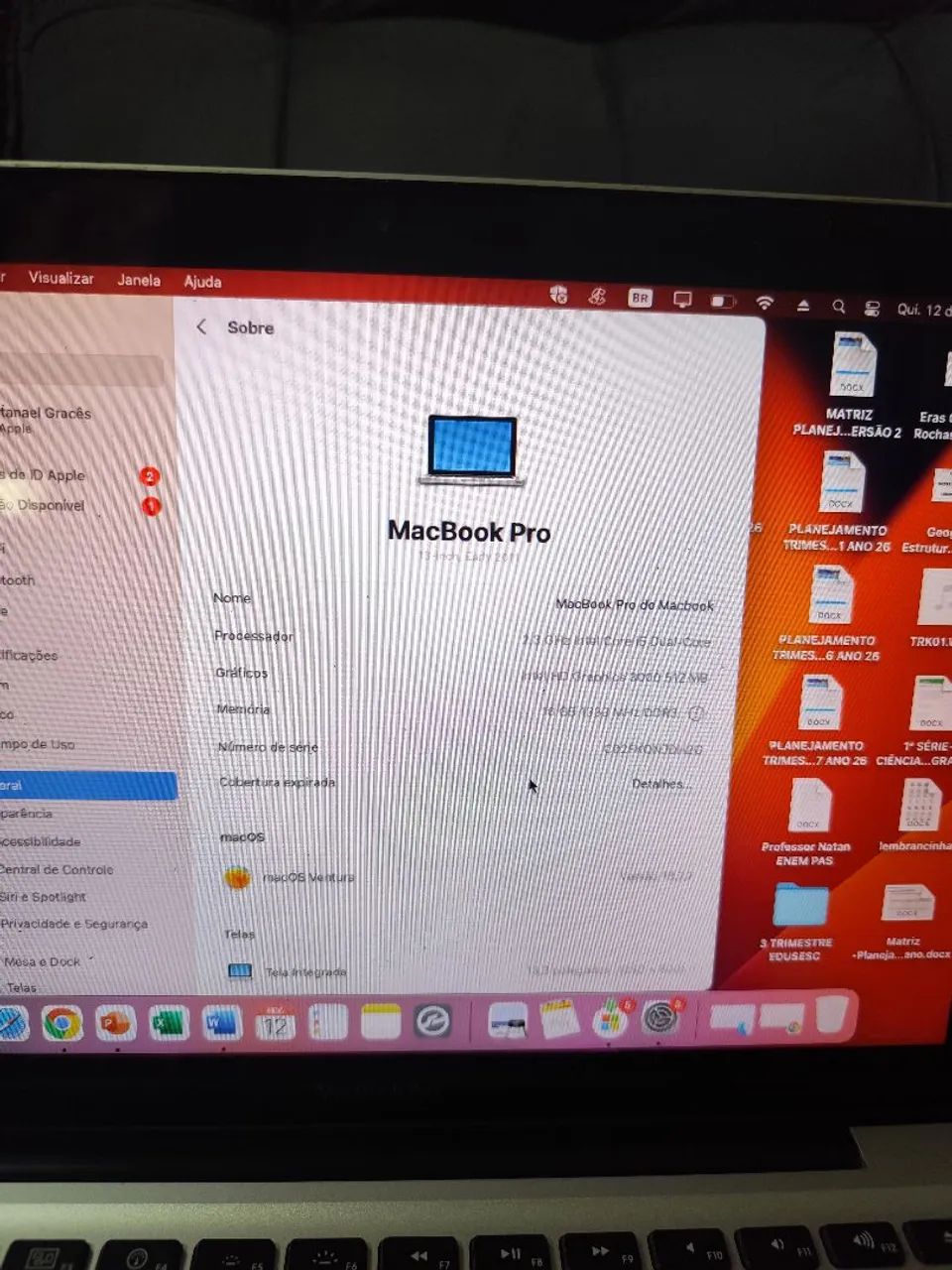Viewport: 952px width, 1270px height.
Task: Click the back chevron next to Sobre
Action: click(x=201, y=327)
